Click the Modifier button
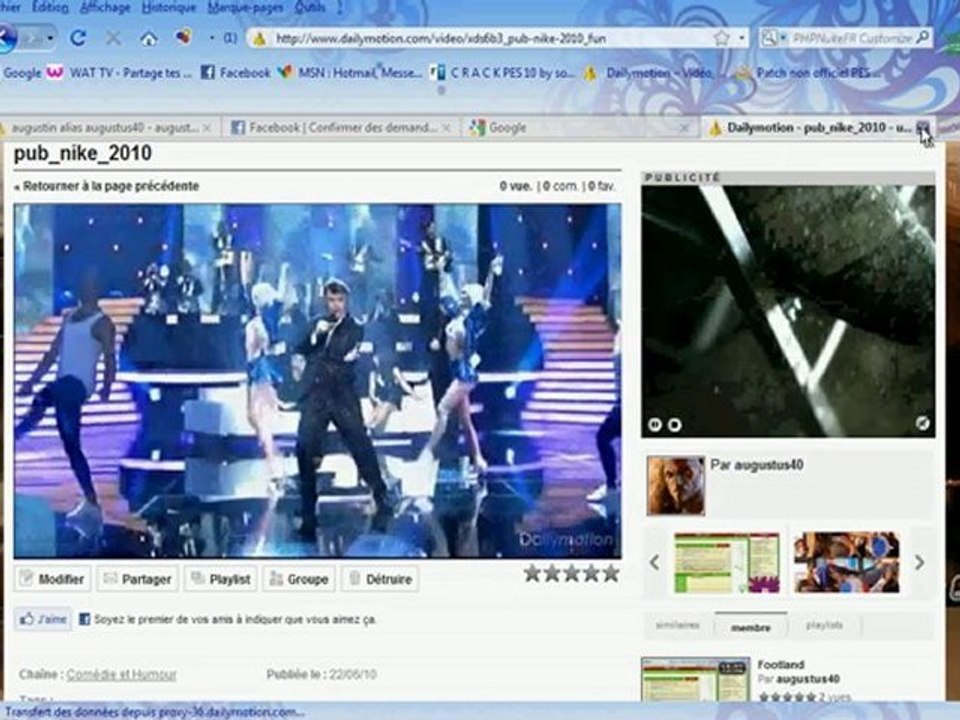The image size is (960, 720). tap(53, 579)
